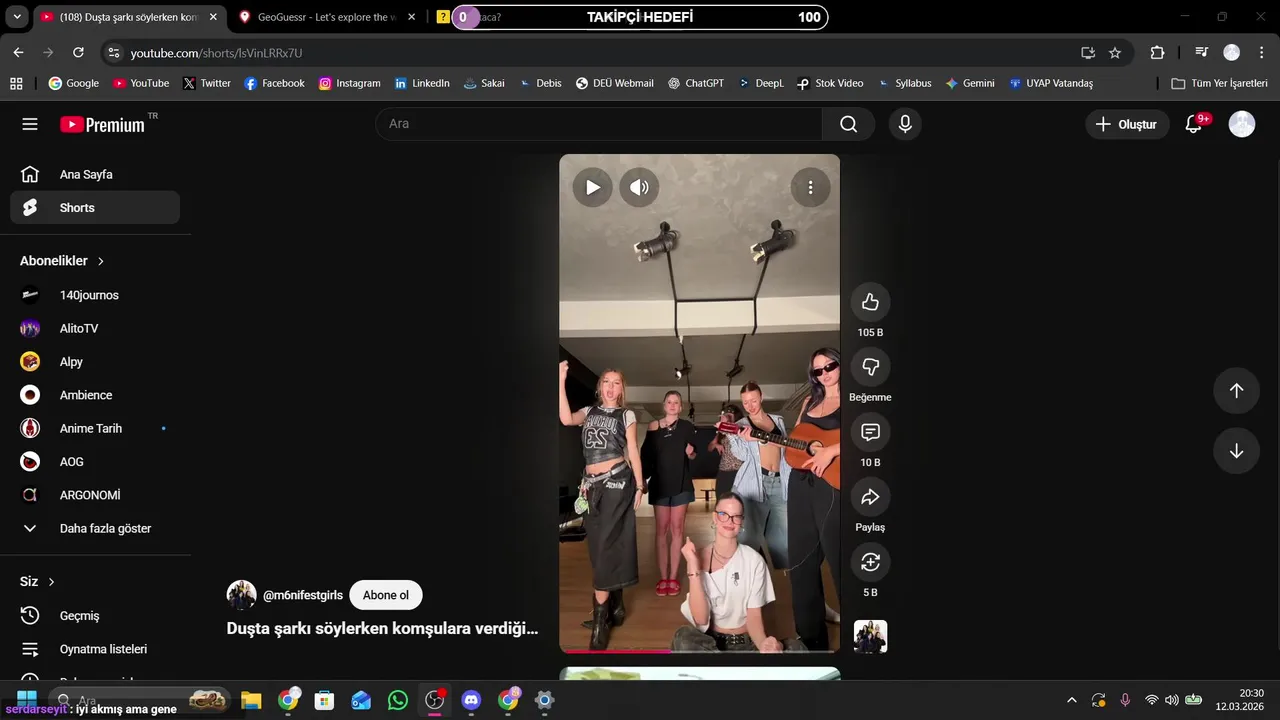Image resolution: width=1280 pixels, height=720 pixels.
Task: Open the Chrome tab search dropdown
Action: point(17,17)
